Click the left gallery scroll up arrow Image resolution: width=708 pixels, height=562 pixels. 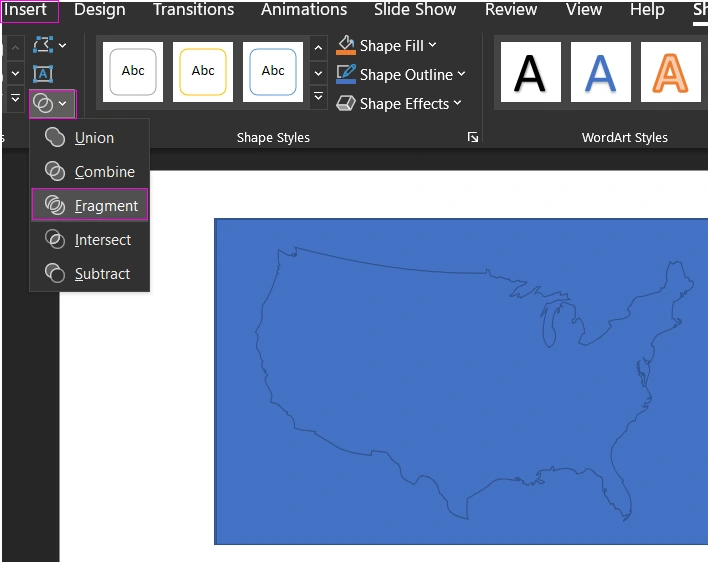(x=15, y=48)
